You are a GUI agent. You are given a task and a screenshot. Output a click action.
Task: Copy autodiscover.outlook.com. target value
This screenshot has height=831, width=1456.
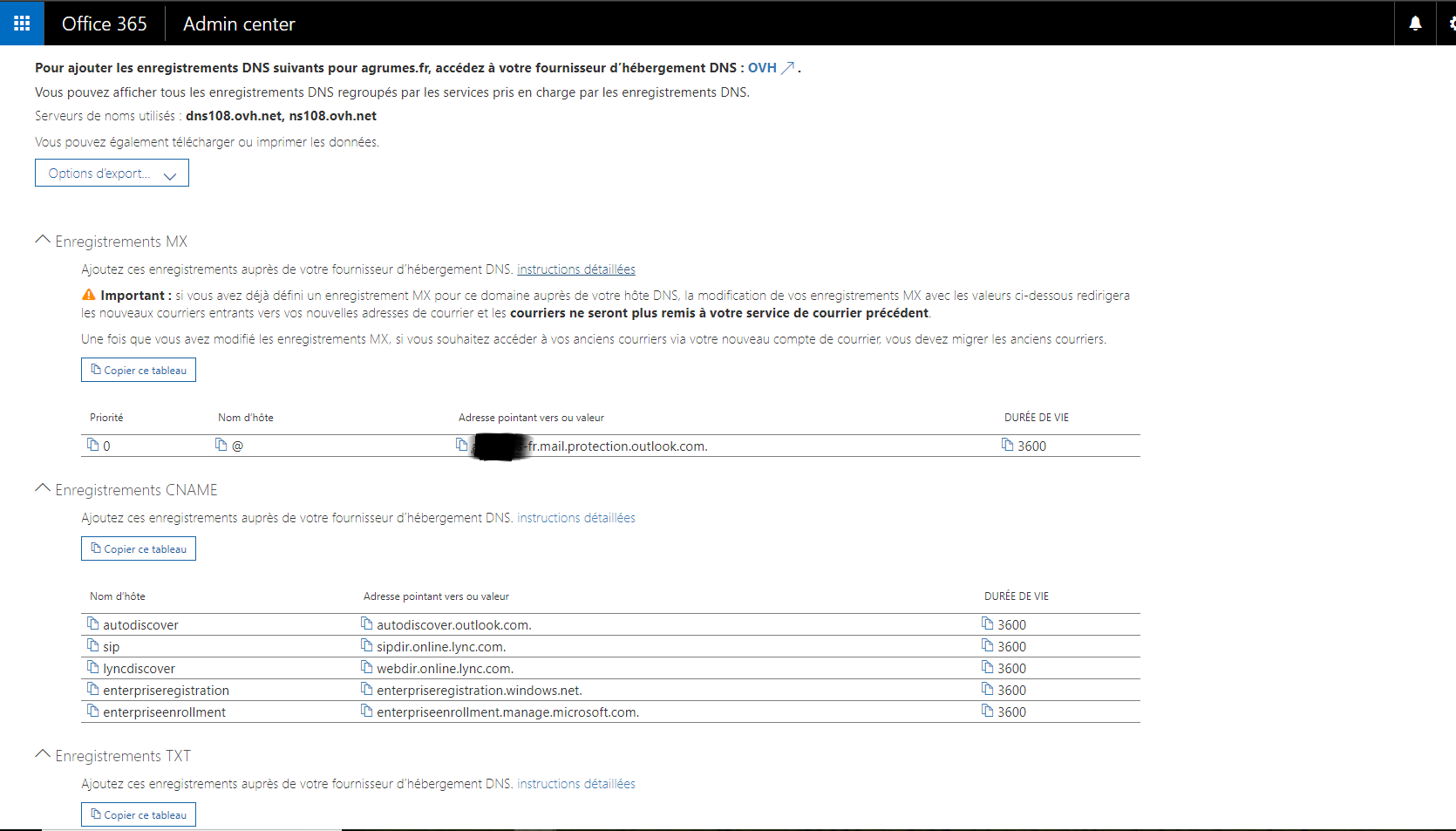point(366,623)
